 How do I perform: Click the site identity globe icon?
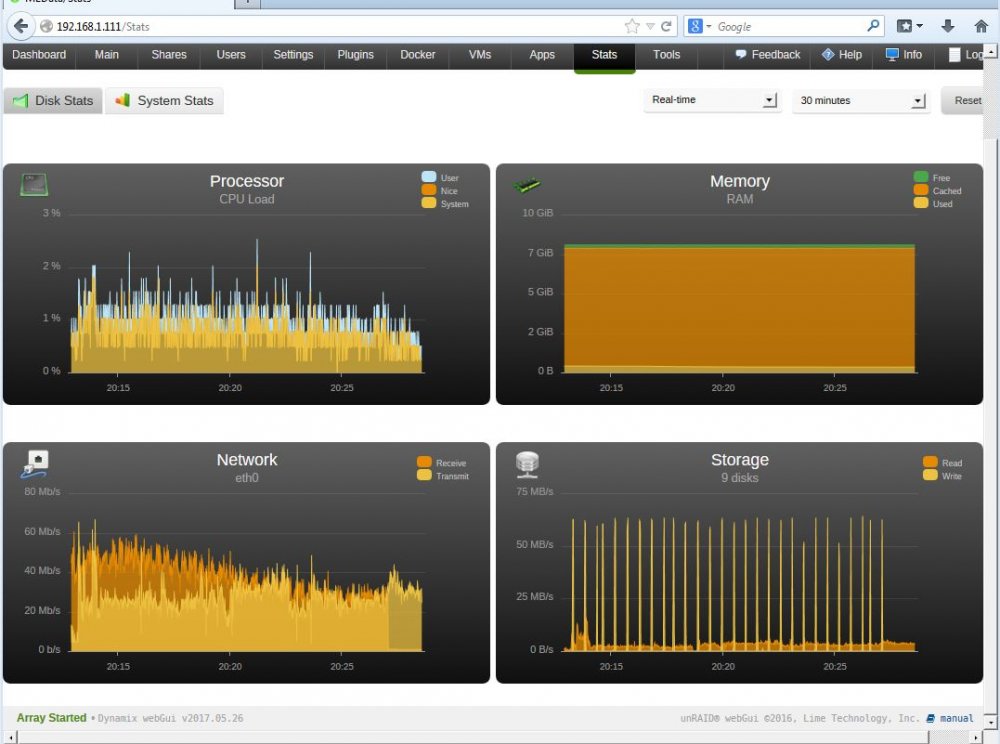46,26
